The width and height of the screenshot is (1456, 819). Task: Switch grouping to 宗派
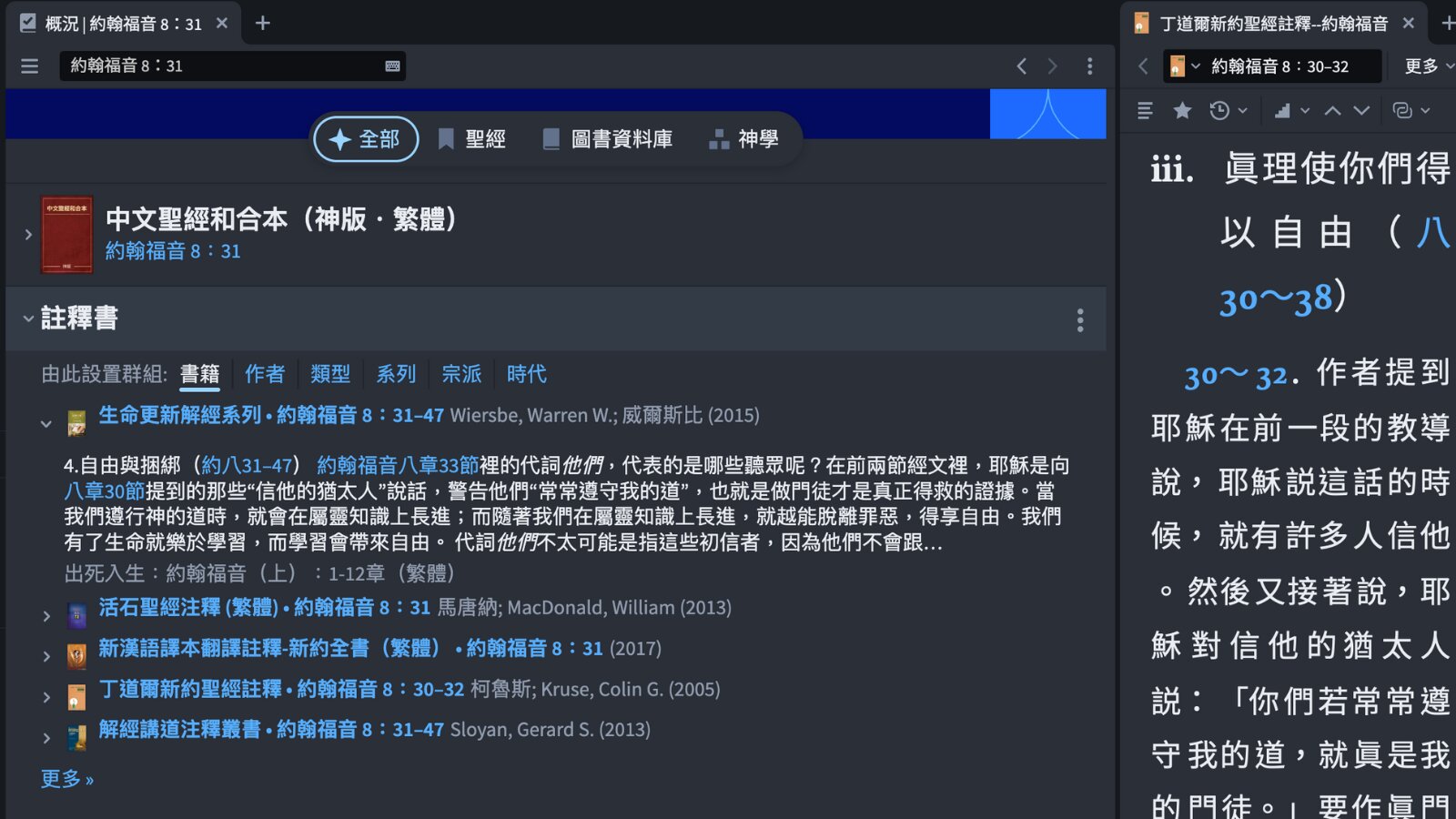(x=461, y=374)
